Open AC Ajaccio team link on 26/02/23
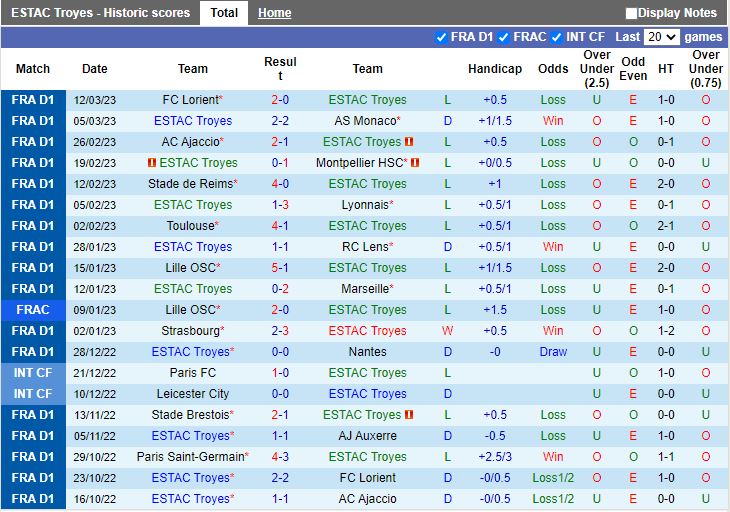 point(191,141)
